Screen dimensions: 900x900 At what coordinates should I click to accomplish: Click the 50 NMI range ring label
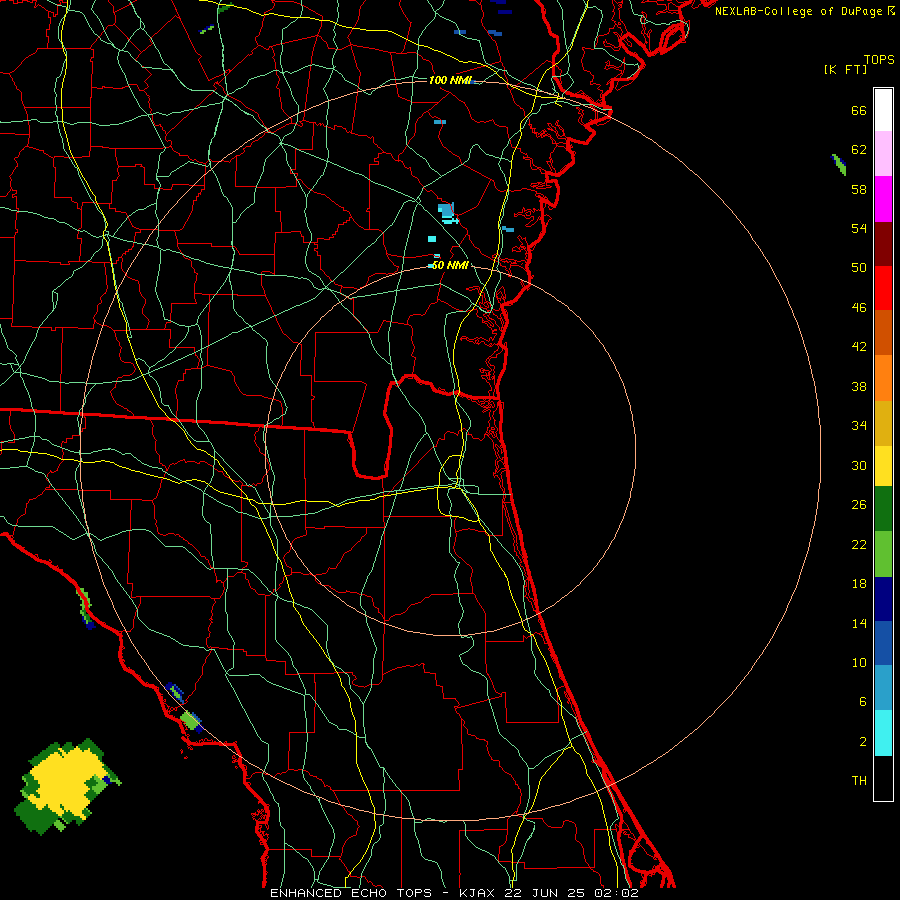[x=449, y=265]
